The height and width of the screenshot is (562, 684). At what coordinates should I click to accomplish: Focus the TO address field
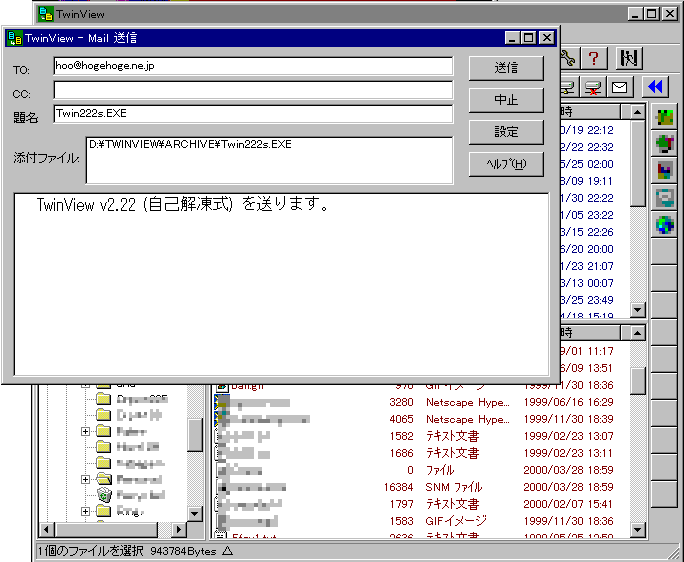253,66
